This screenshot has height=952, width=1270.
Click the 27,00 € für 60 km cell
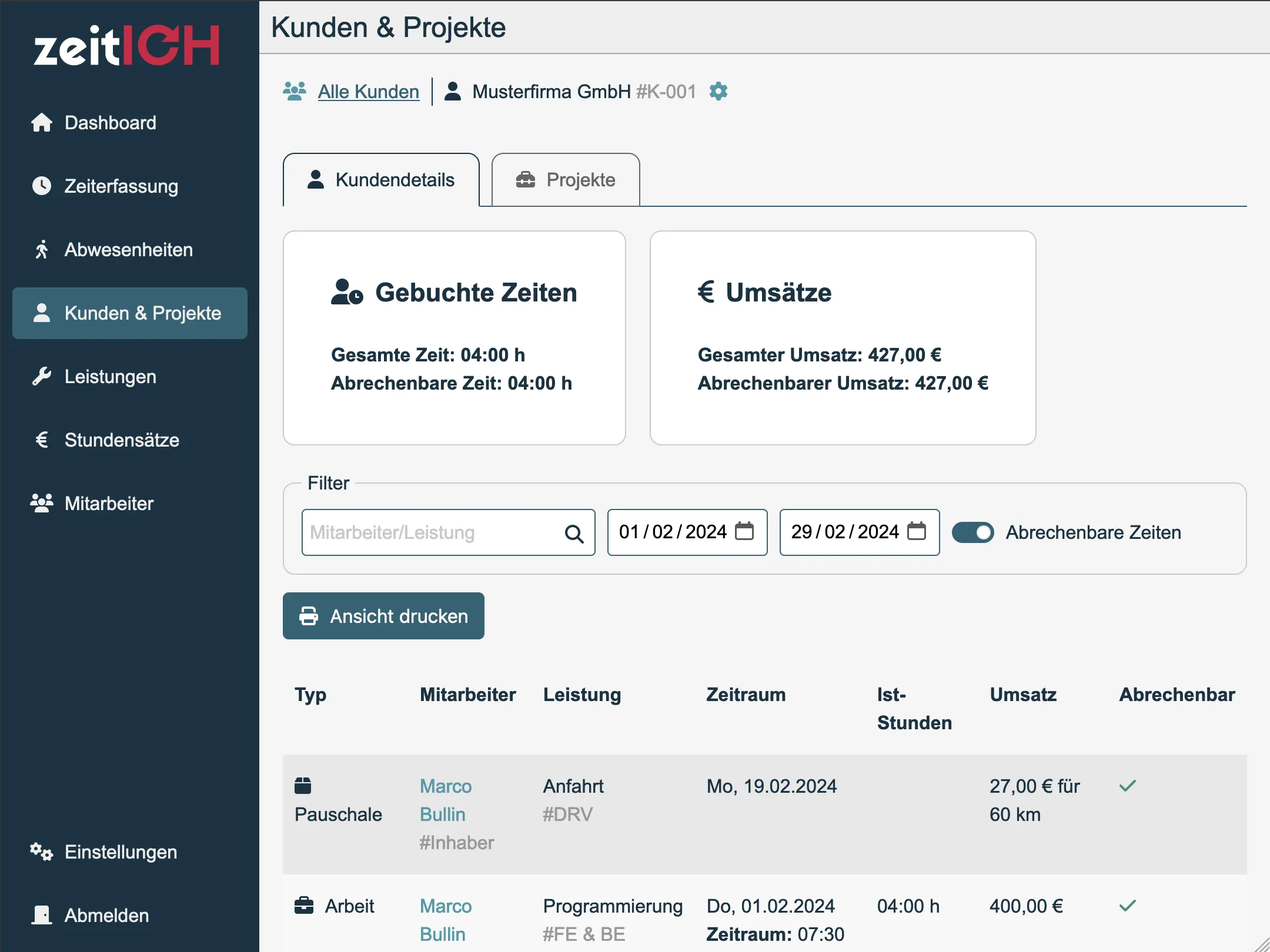(1034, 800)
